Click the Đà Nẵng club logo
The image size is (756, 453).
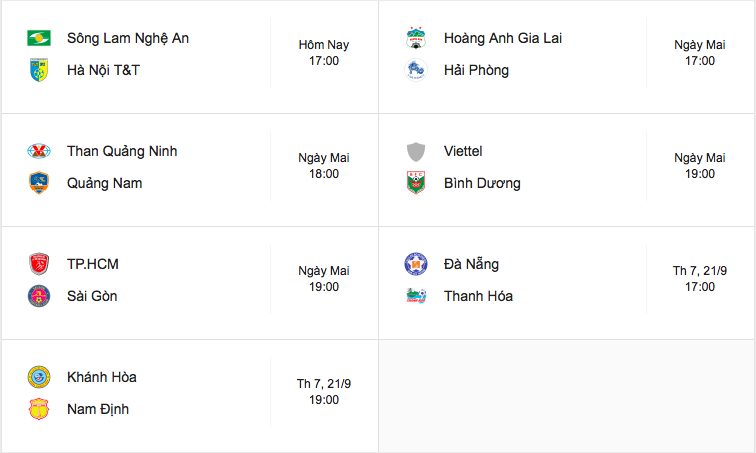[x=416, y=264]
